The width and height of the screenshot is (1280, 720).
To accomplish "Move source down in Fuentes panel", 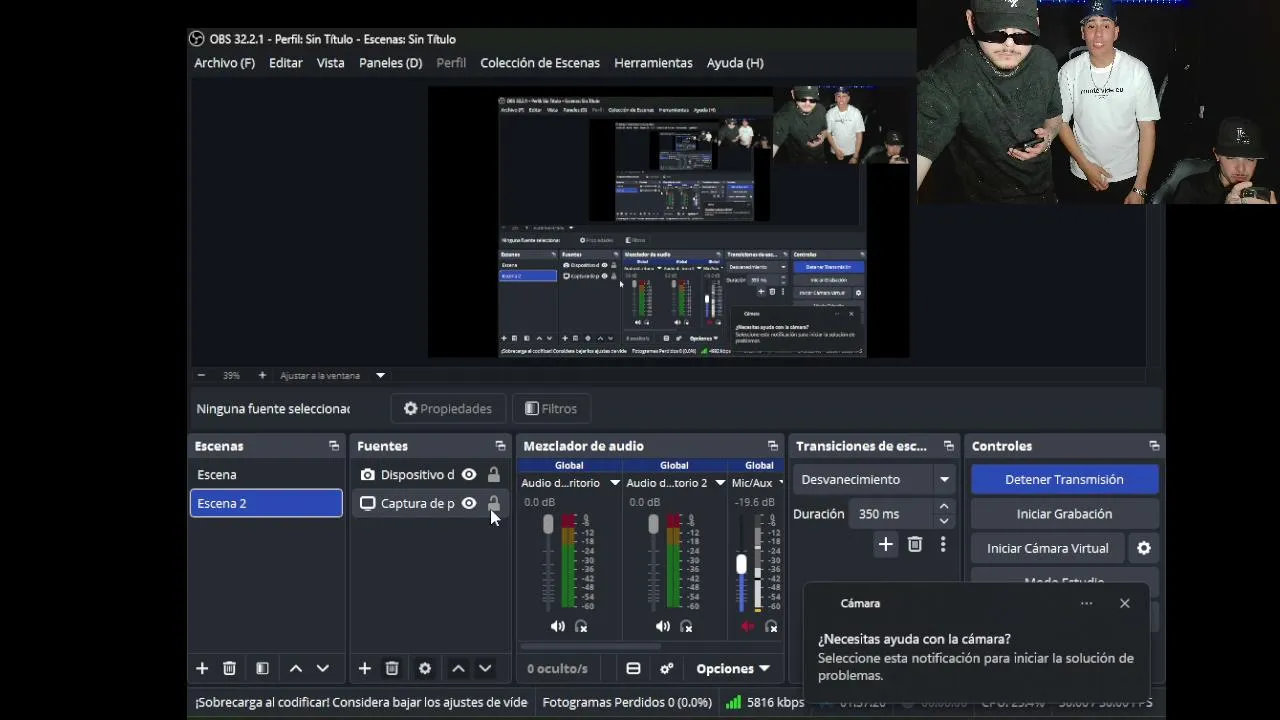I will pyautogui.click(x=485, y=668).
